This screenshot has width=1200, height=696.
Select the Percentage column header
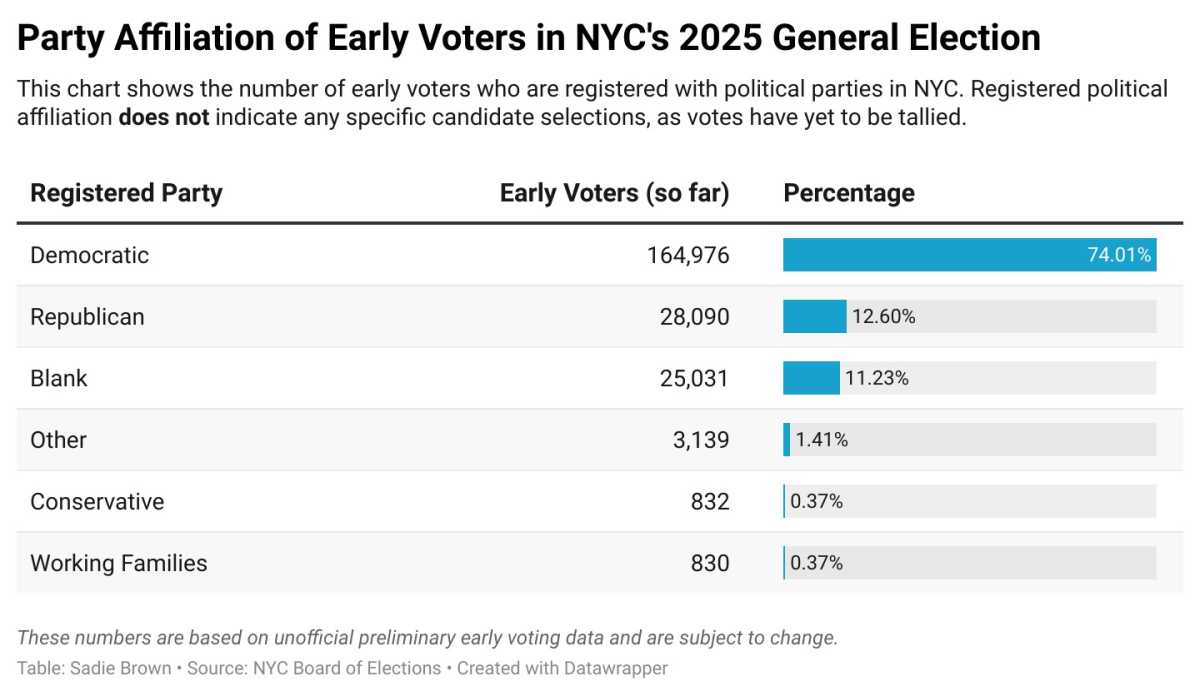pos(848,193)
